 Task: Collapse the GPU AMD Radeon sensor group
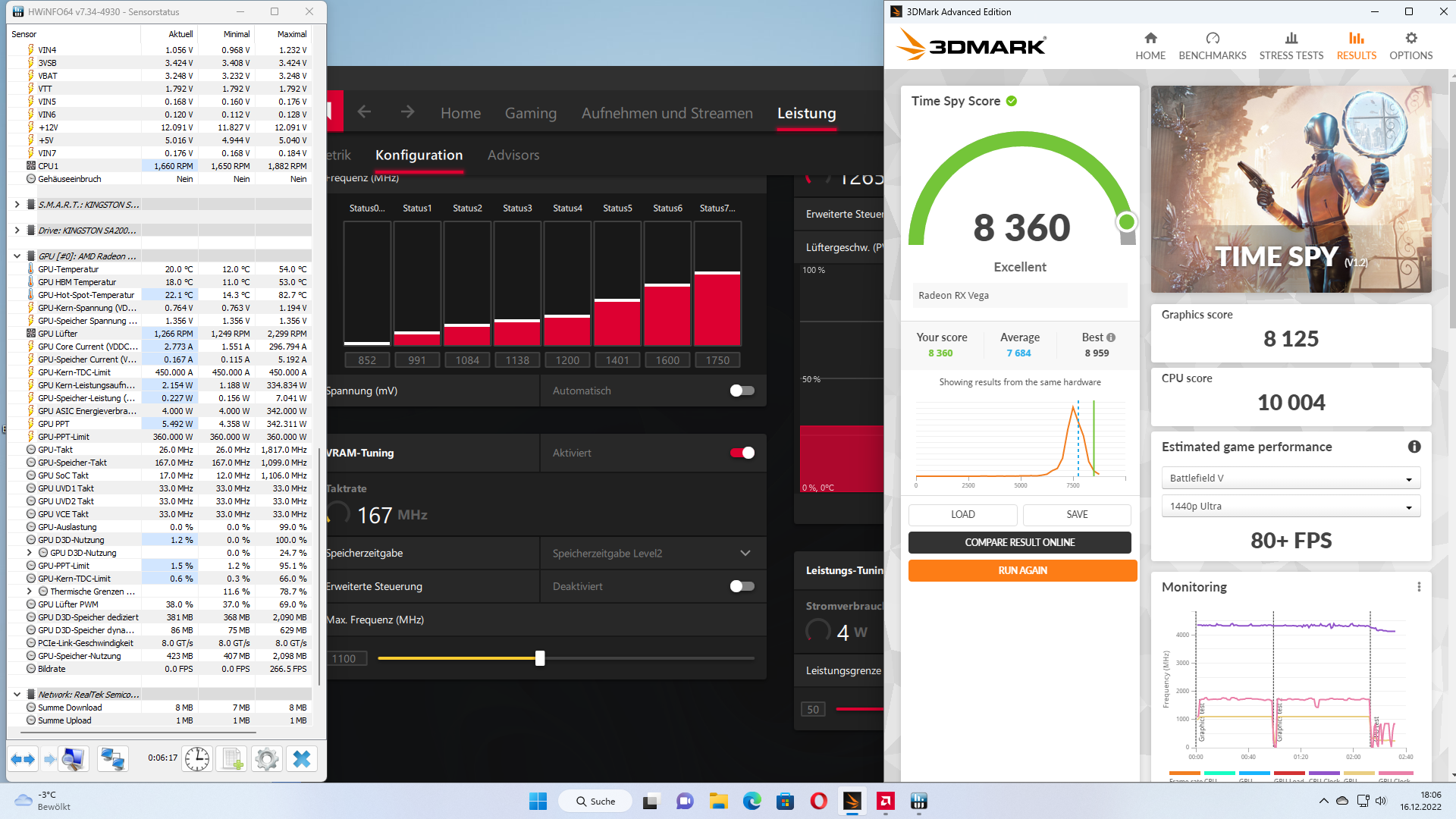(17, 256)
